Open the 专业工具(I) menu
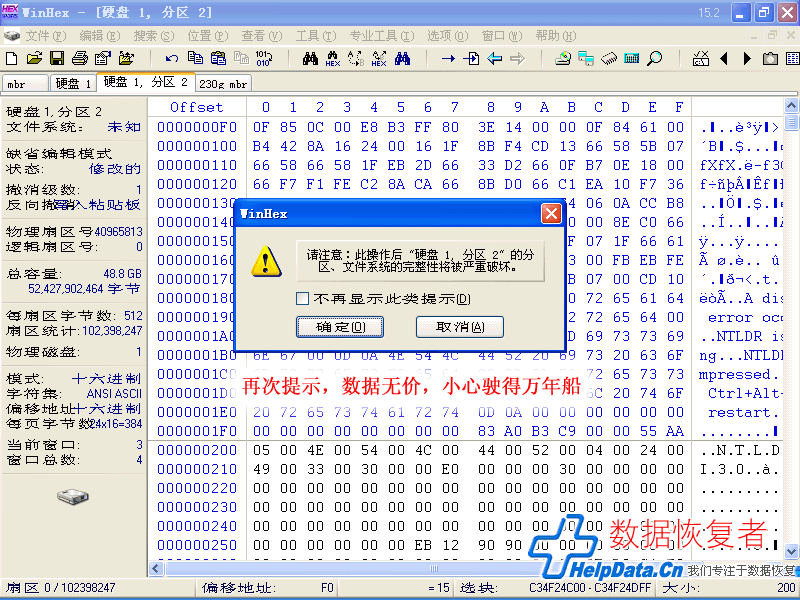Viewport: 800px width, 600px height. coord(382,36)
